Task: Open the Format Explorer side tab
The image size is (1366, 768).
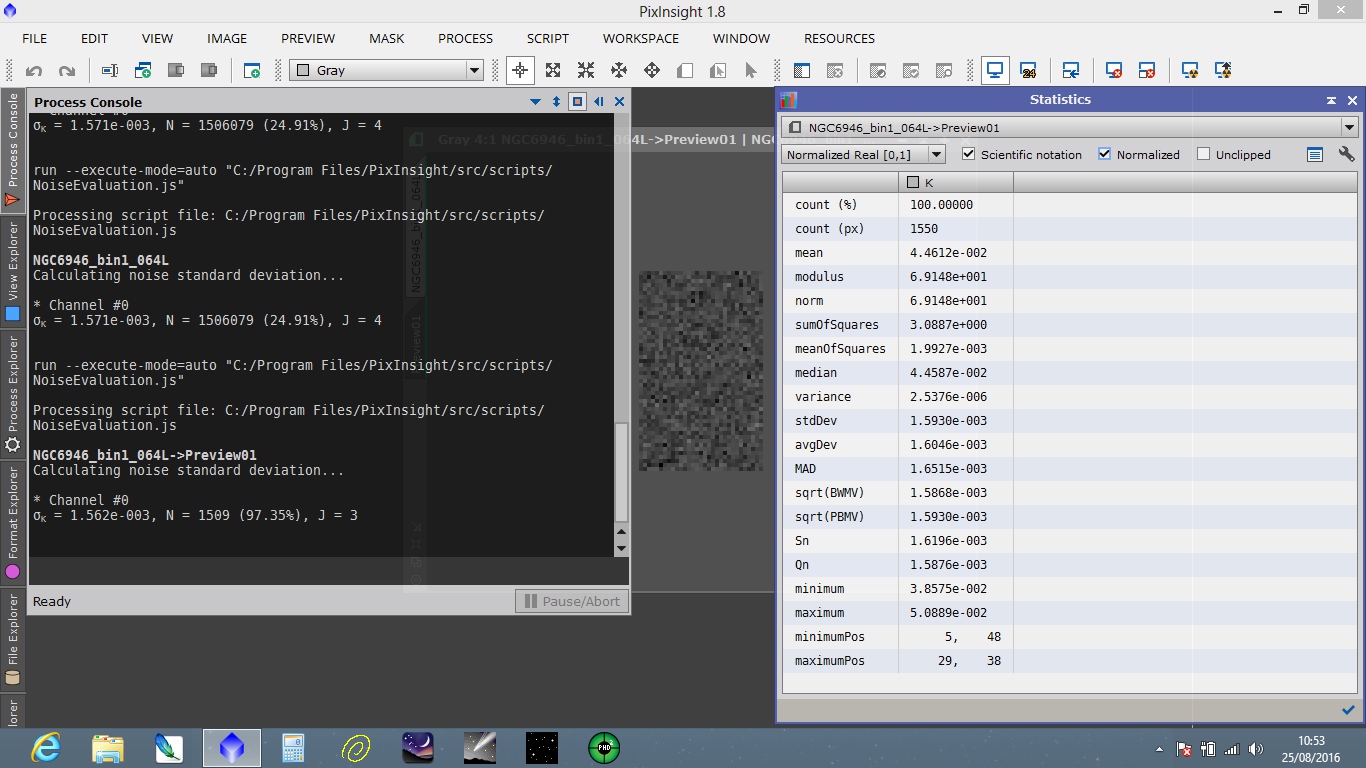Action: (13, 524)
